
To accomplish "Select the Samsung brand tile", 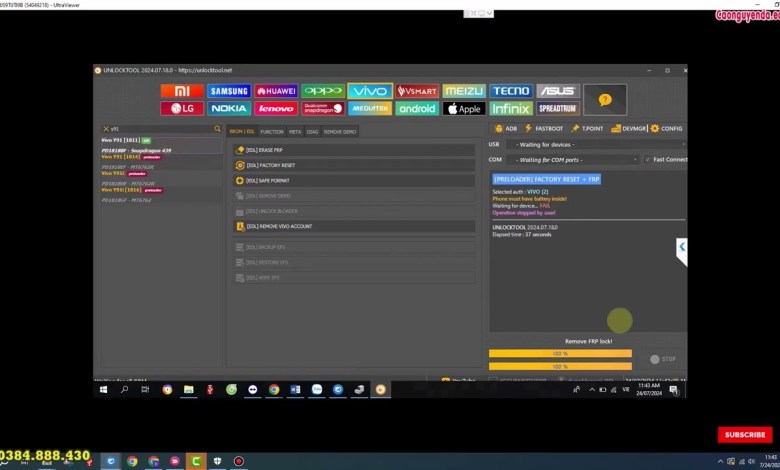I will coord(229,91).
